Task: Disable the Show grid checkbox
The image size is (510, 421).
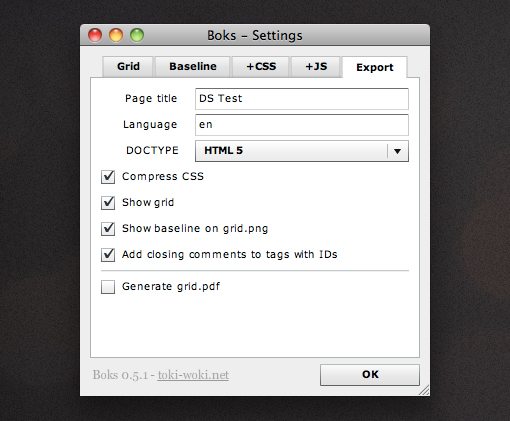Action: pyautogui.click(x=108, y=203)
